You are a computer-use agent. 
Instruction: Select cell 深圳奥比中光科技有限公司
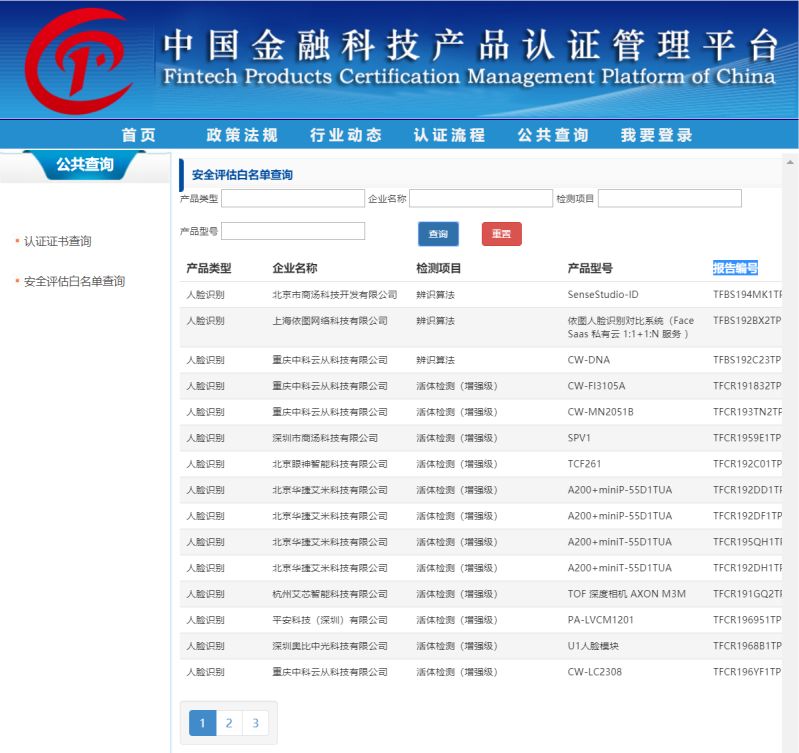[x=330, y=646]
